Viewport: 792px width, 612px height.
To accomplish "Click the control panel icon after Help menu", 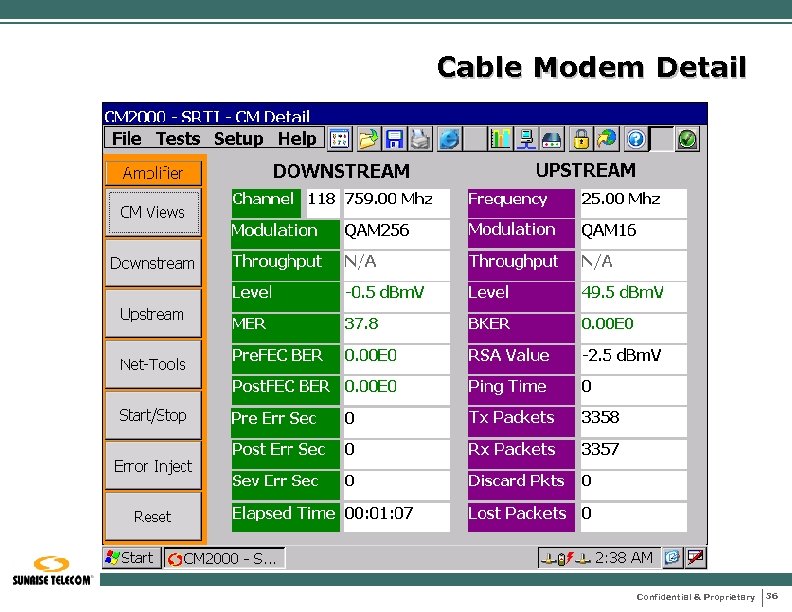I will click(x=339, y=139).
